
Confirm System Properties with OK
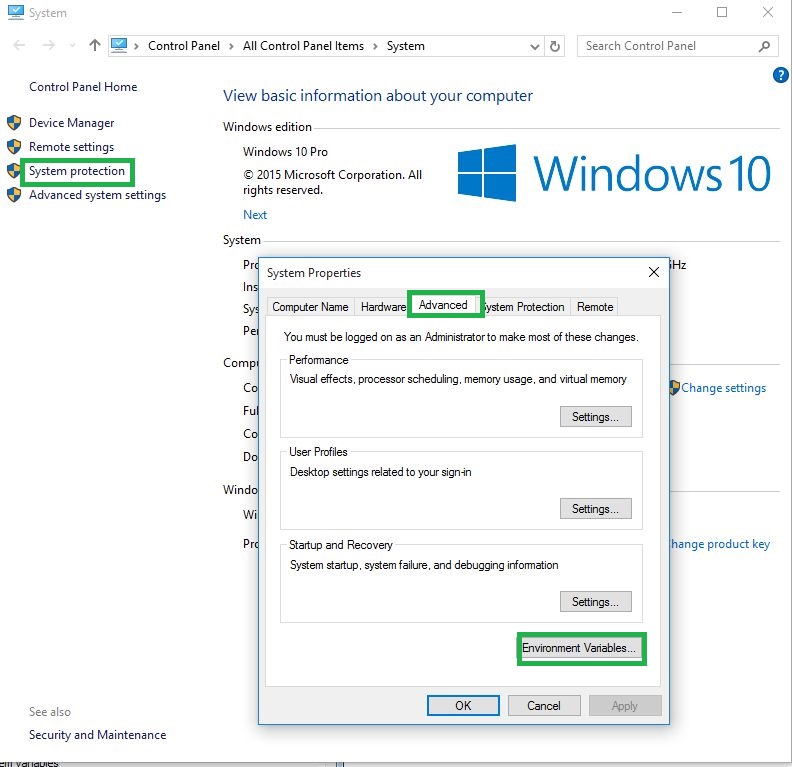tap(463, 705)
